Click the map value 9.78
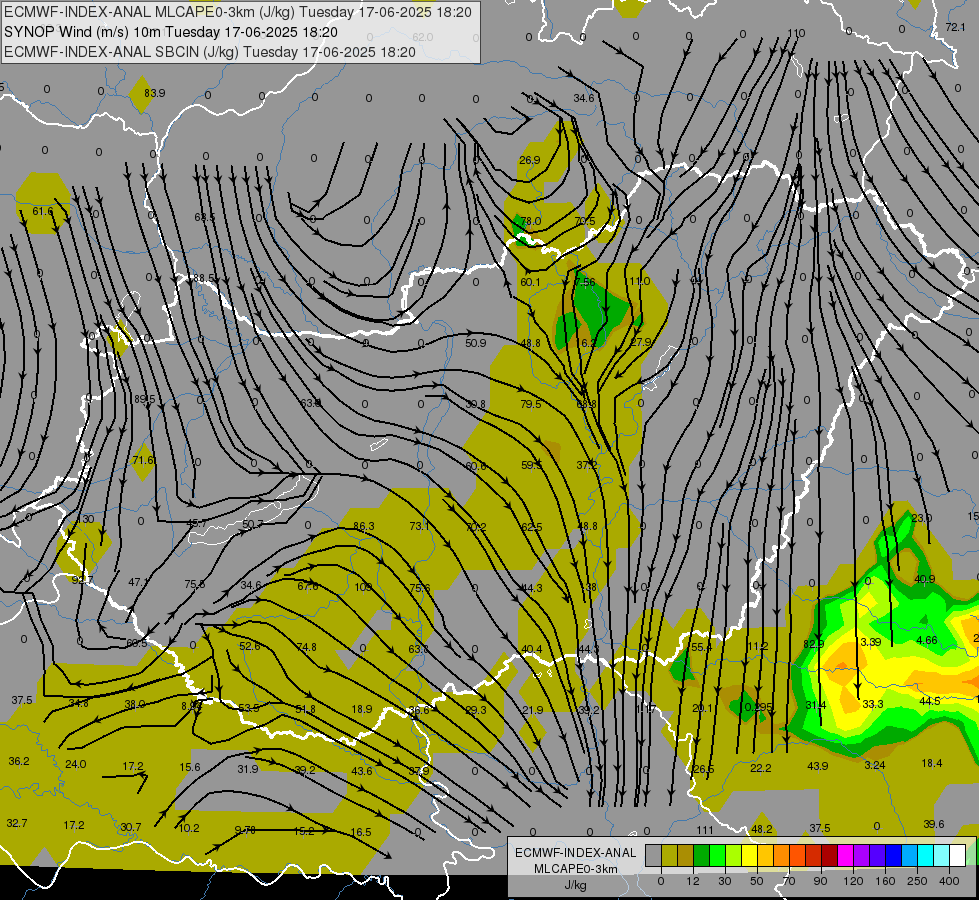The height and width of the screenshot is (900, 979). (x=245, y=830)
